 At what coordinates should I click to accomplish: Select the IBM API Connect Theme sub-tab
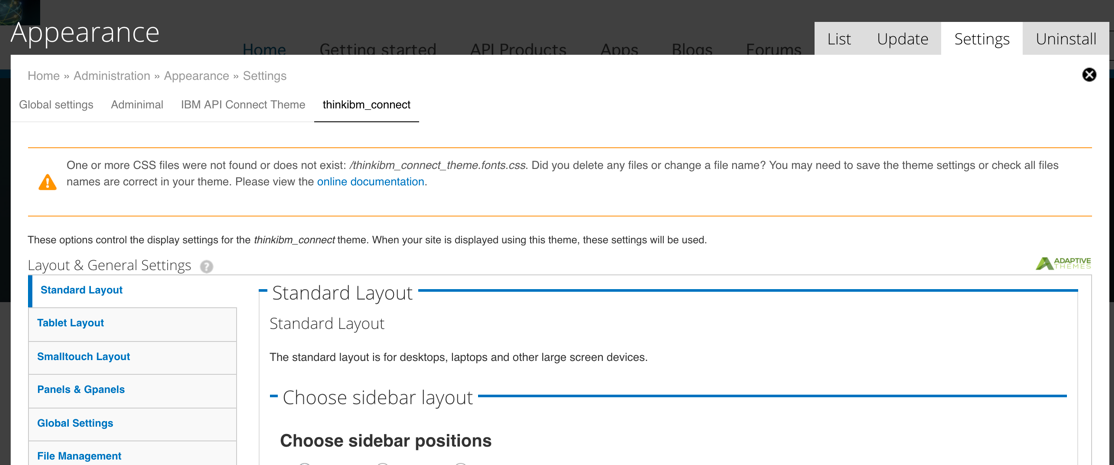(243, 104)
